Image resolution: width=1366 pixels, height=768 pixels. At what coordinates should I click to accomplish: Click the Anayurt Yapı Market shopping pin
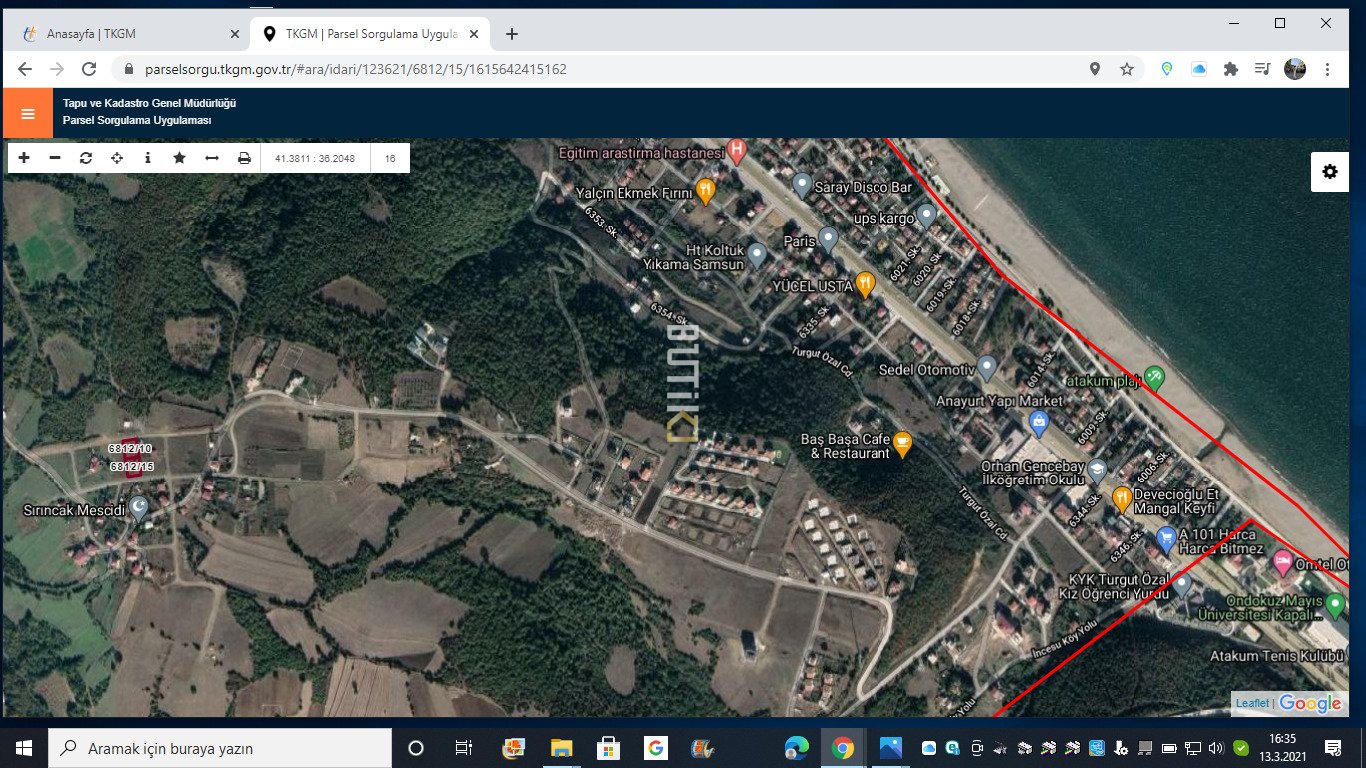click(1039, 423)
